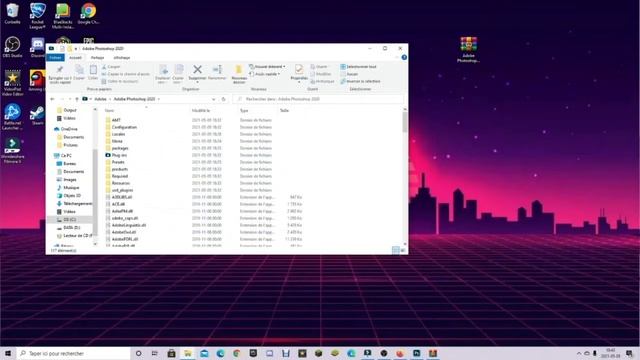Click the Battle.net Launcher desktop icon
The image size is (640, 360).
[x=12, y=117]
